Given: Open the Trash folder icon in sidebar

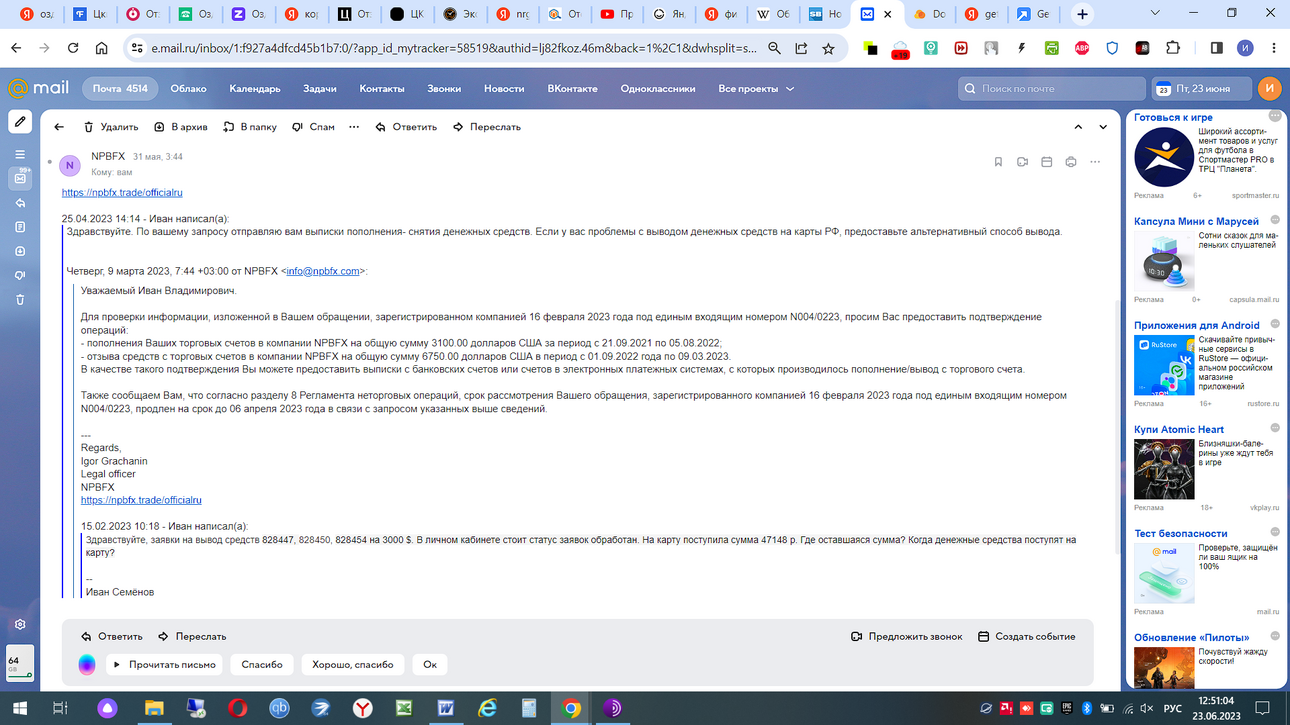Looking at the screenshot, I should pos(20,299).
